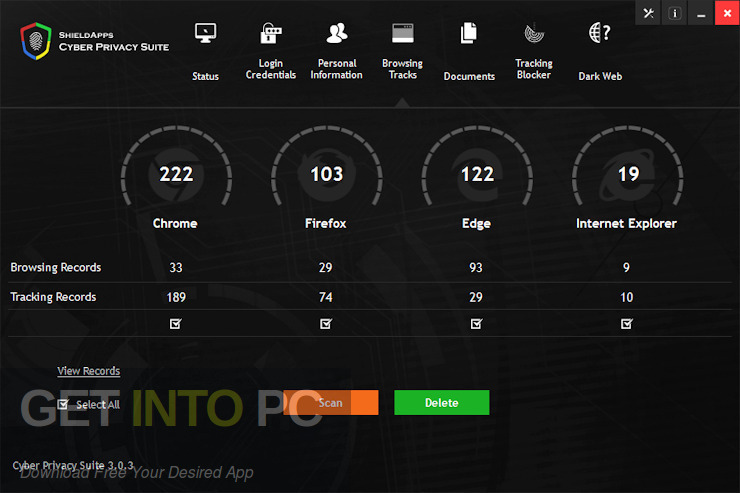Click the View Records link
The image size is (740, 493).
[x=89, y=371]
